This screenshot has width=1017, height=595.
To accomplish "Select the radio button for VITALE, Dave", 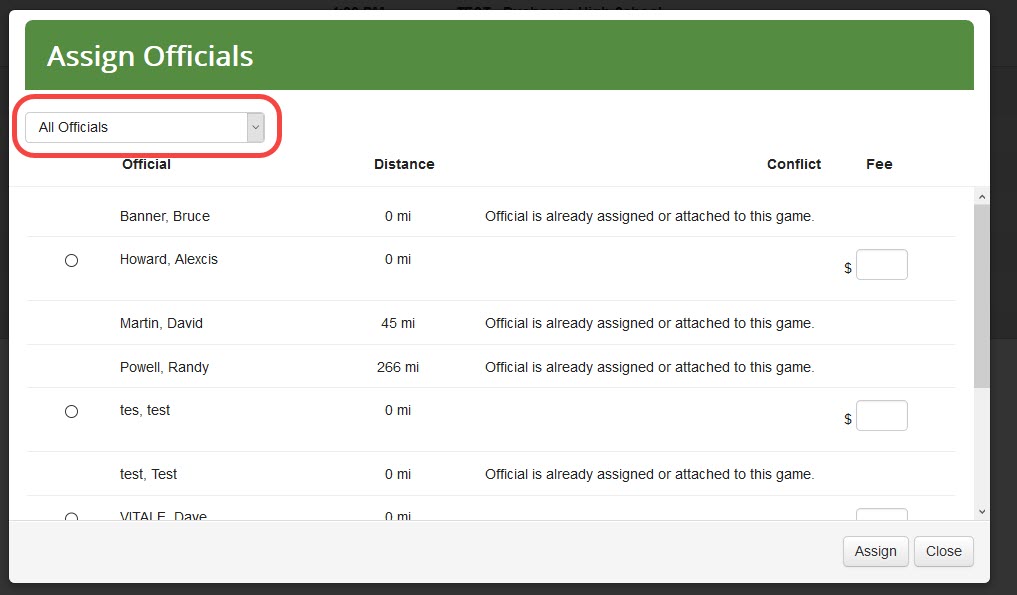I will pos(71,518).
